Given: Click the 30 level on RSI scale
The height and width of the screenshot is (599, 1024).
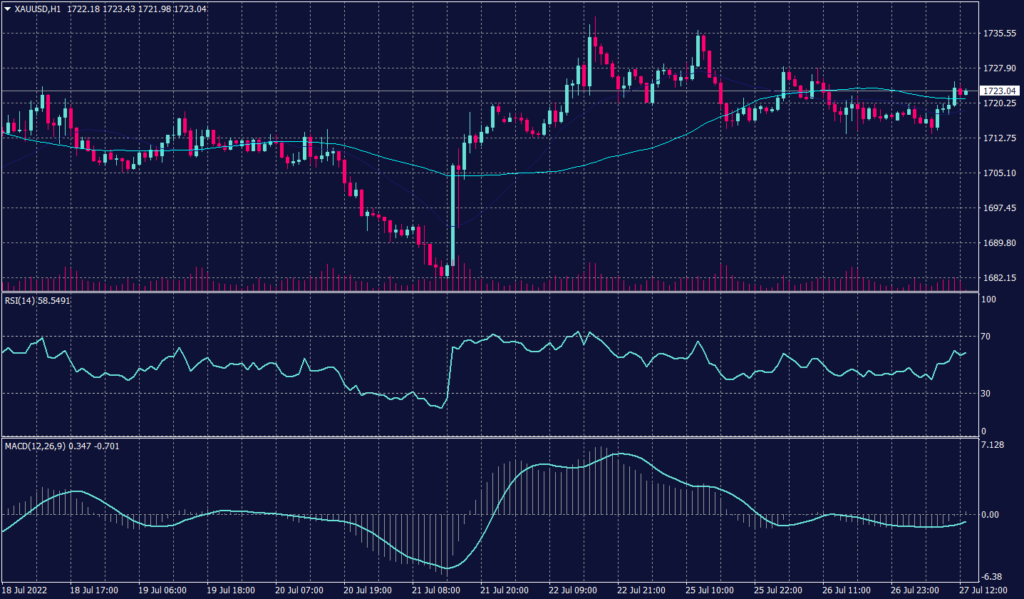Looking at the screenshot, I should coord(987,393).
